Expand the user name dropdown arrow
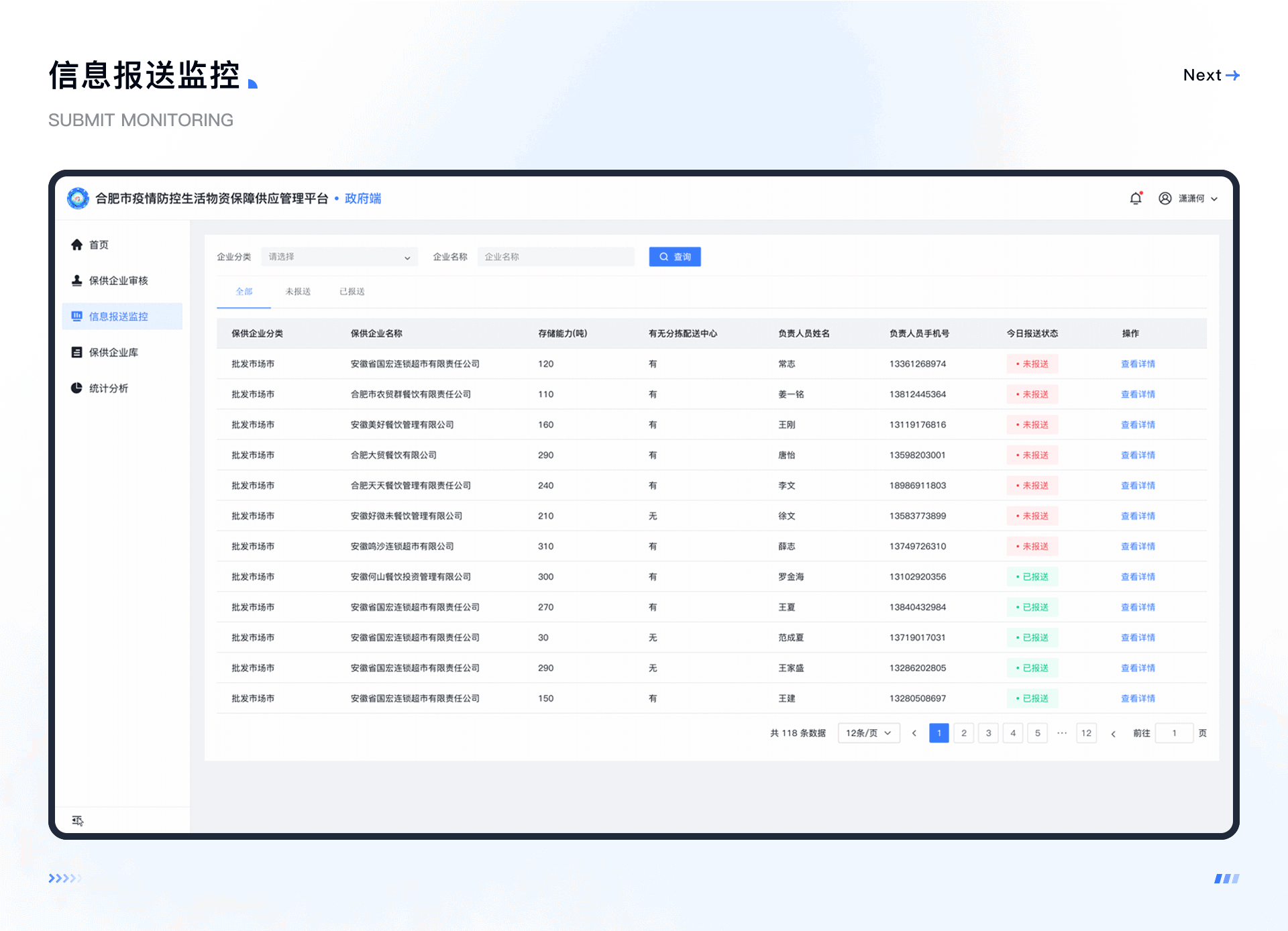1288x931 pixels. tap(1214, 199)
